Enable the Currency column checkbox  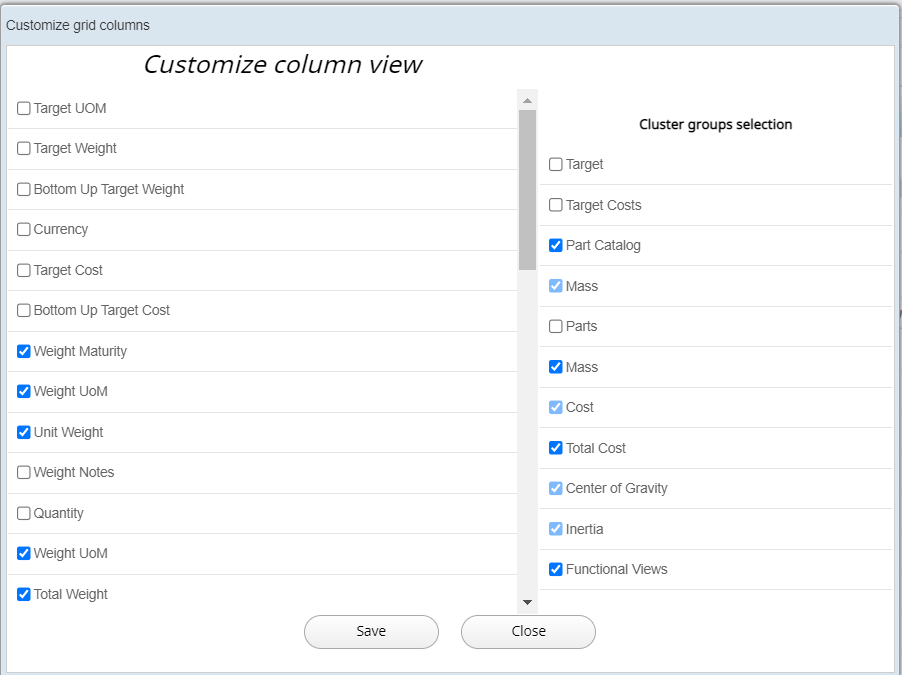(24, 229)
